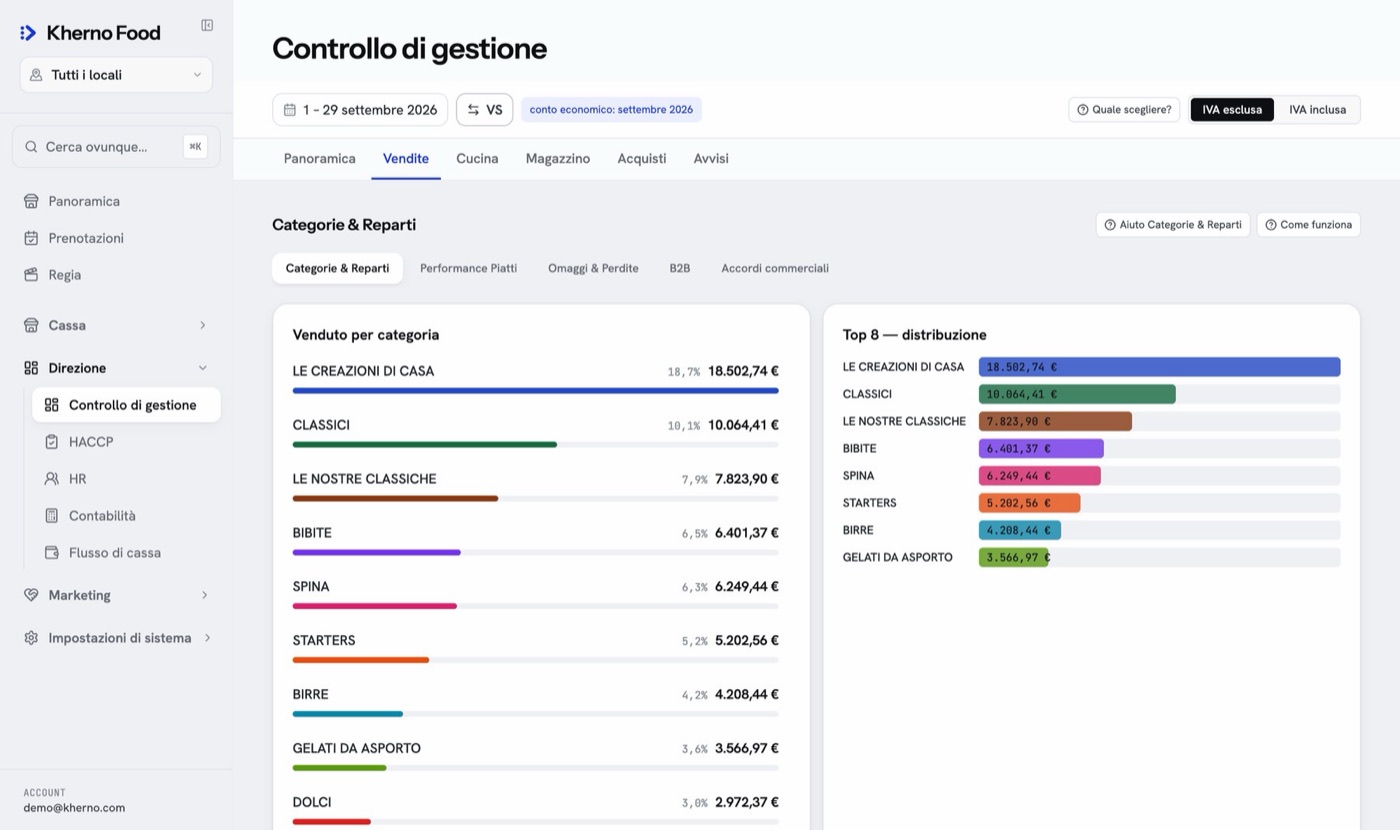Expand Impostazioni di sistema chevron
1400x830 pixels.
[207, 638]
